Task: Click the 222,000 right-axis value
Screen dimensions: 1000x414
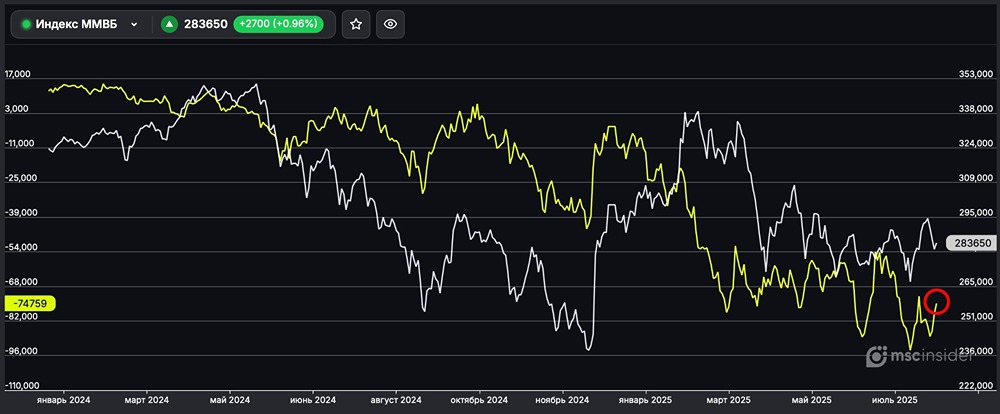Action: (x=974, y=385)
